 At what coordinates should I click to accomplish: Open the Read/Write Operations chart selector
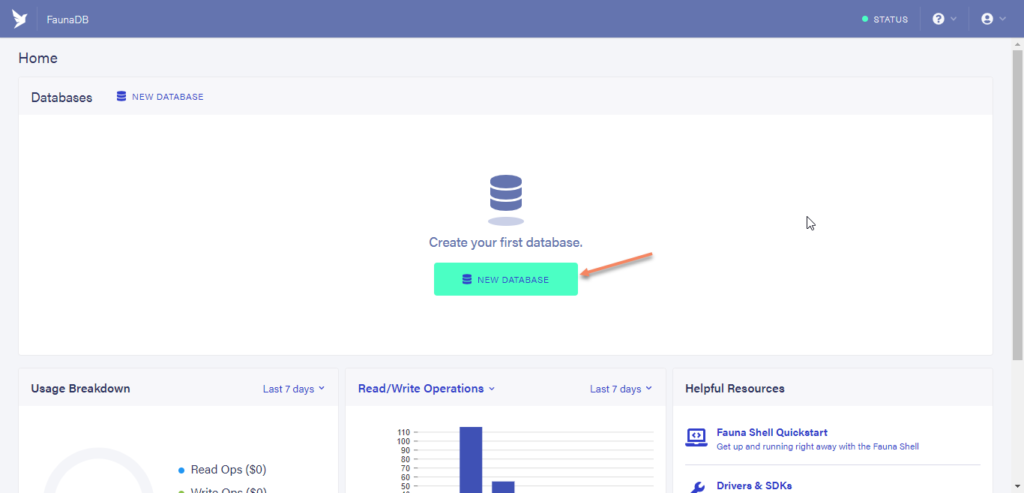[x=426, y=389]
